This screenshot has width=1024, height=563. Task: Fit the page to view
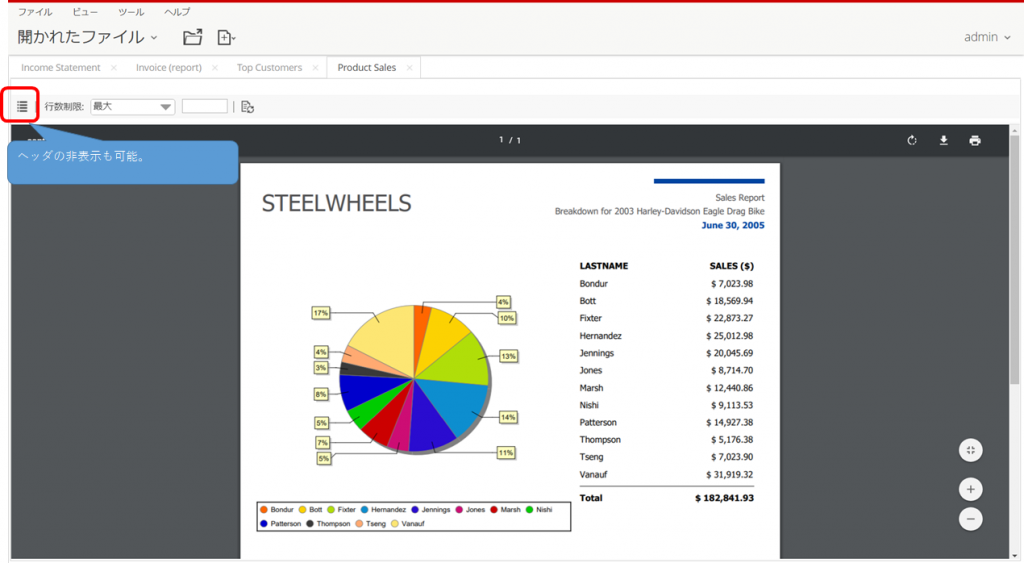(970, 450)
